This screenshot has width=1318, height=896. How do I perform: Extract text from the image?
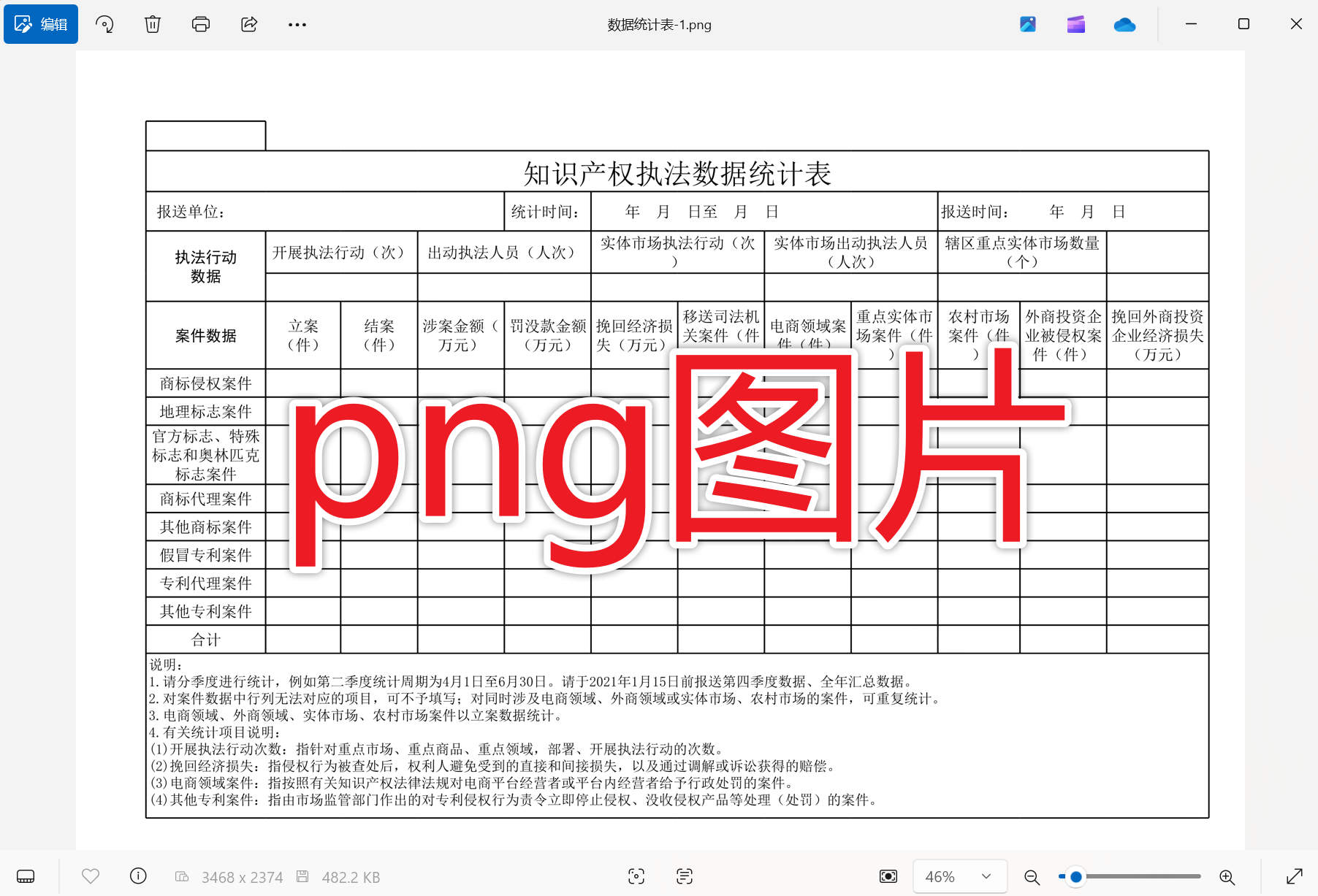click(x=683, y=876)
